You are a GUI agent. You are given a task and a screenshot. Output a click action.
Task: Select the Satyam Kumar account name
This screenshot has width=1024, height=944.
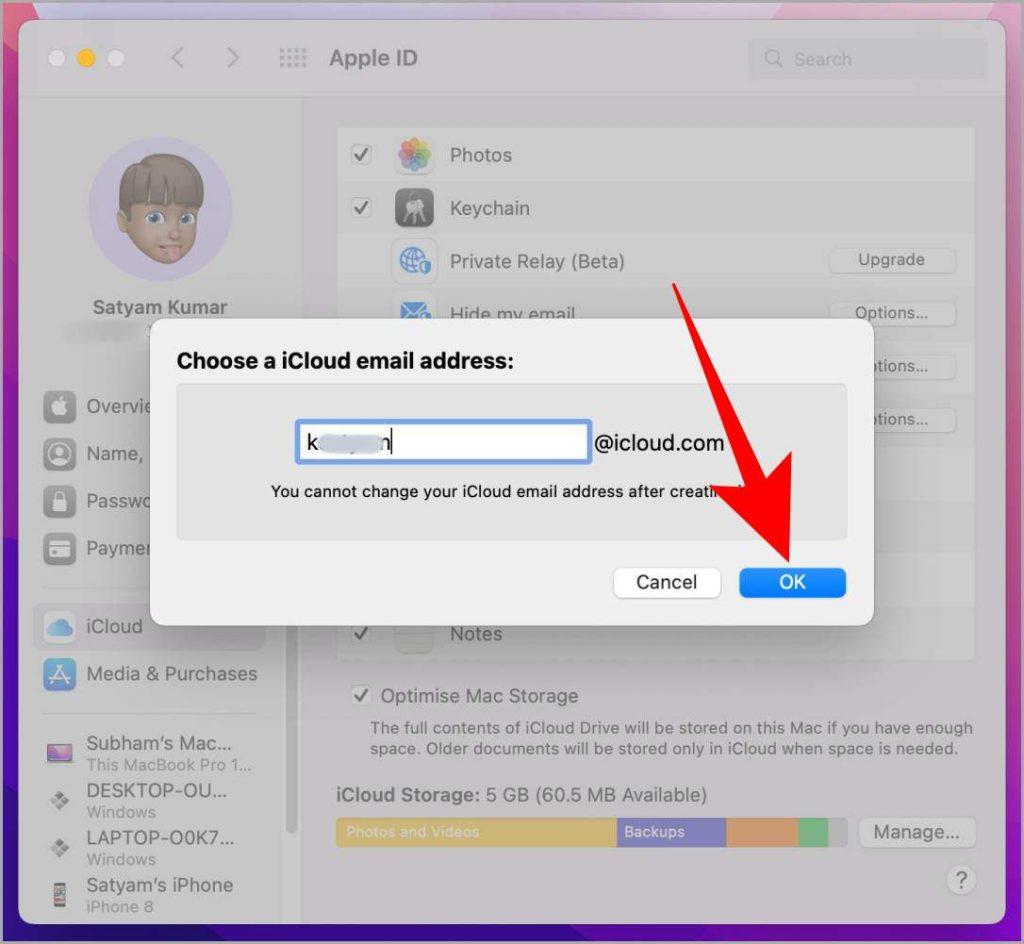coord(160,307)
